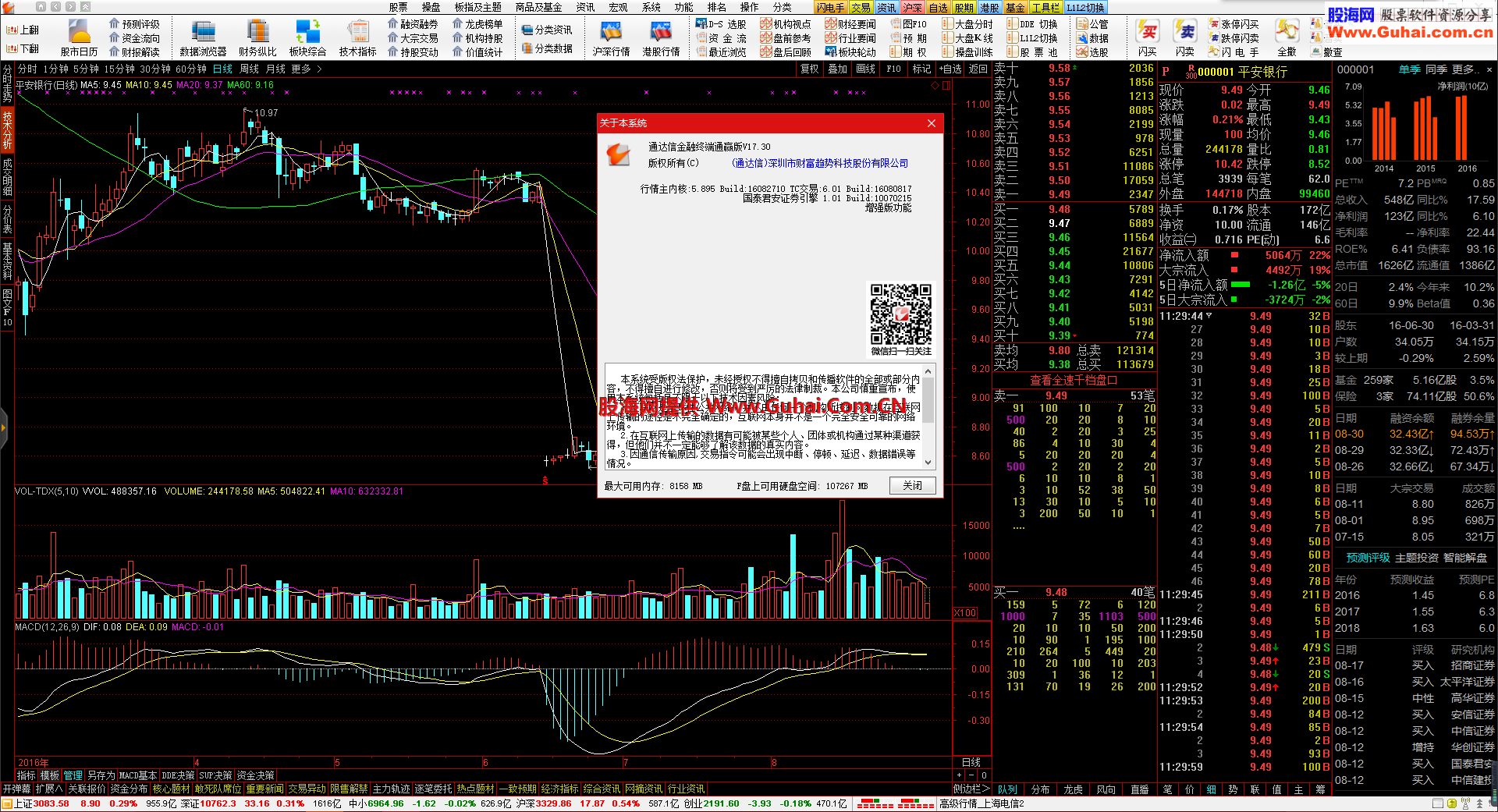This screenshot has height=812, width=1498.
Task: Click the dialog text scrollbar down arrow
Action: [x=928, y=463]
